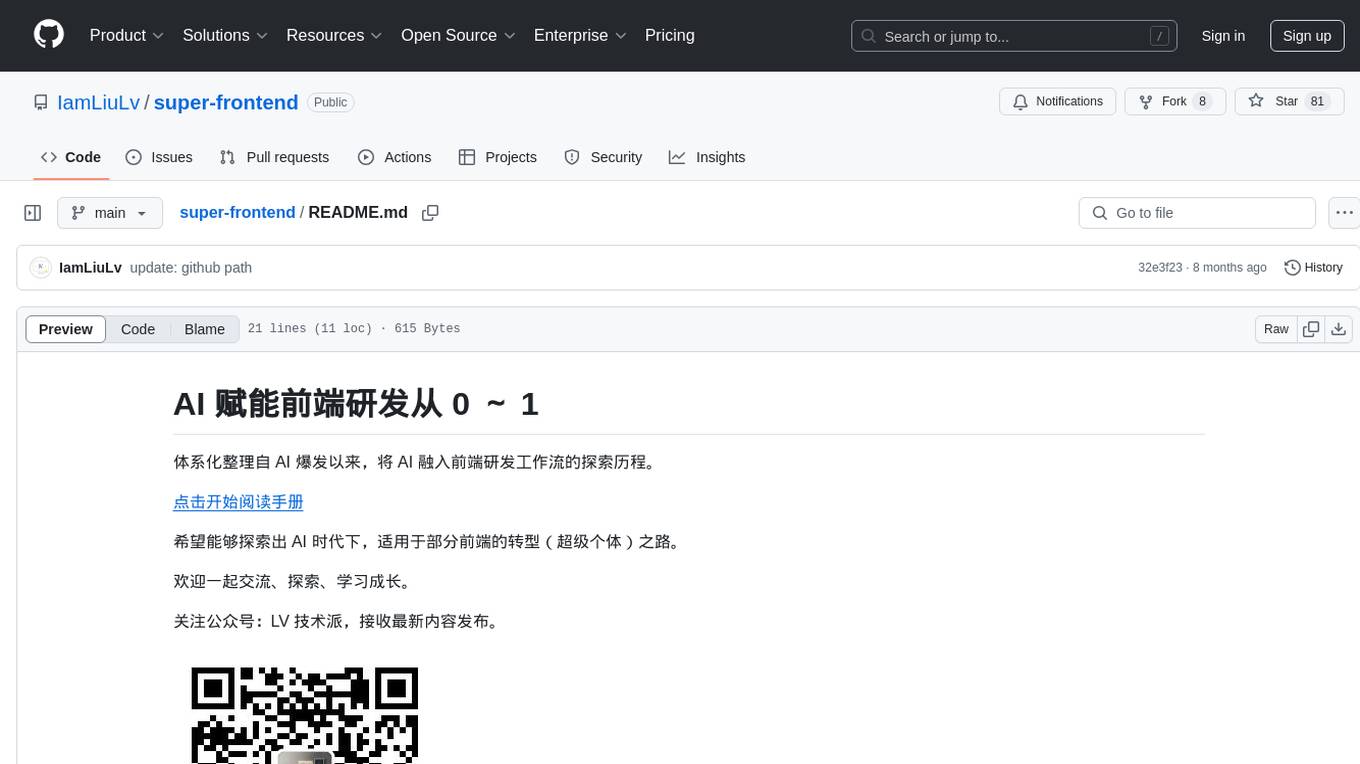This screenshot has width=1360, height=764.
Task: Open the super-frontend repository title link
Action: (x=226, y=102)
